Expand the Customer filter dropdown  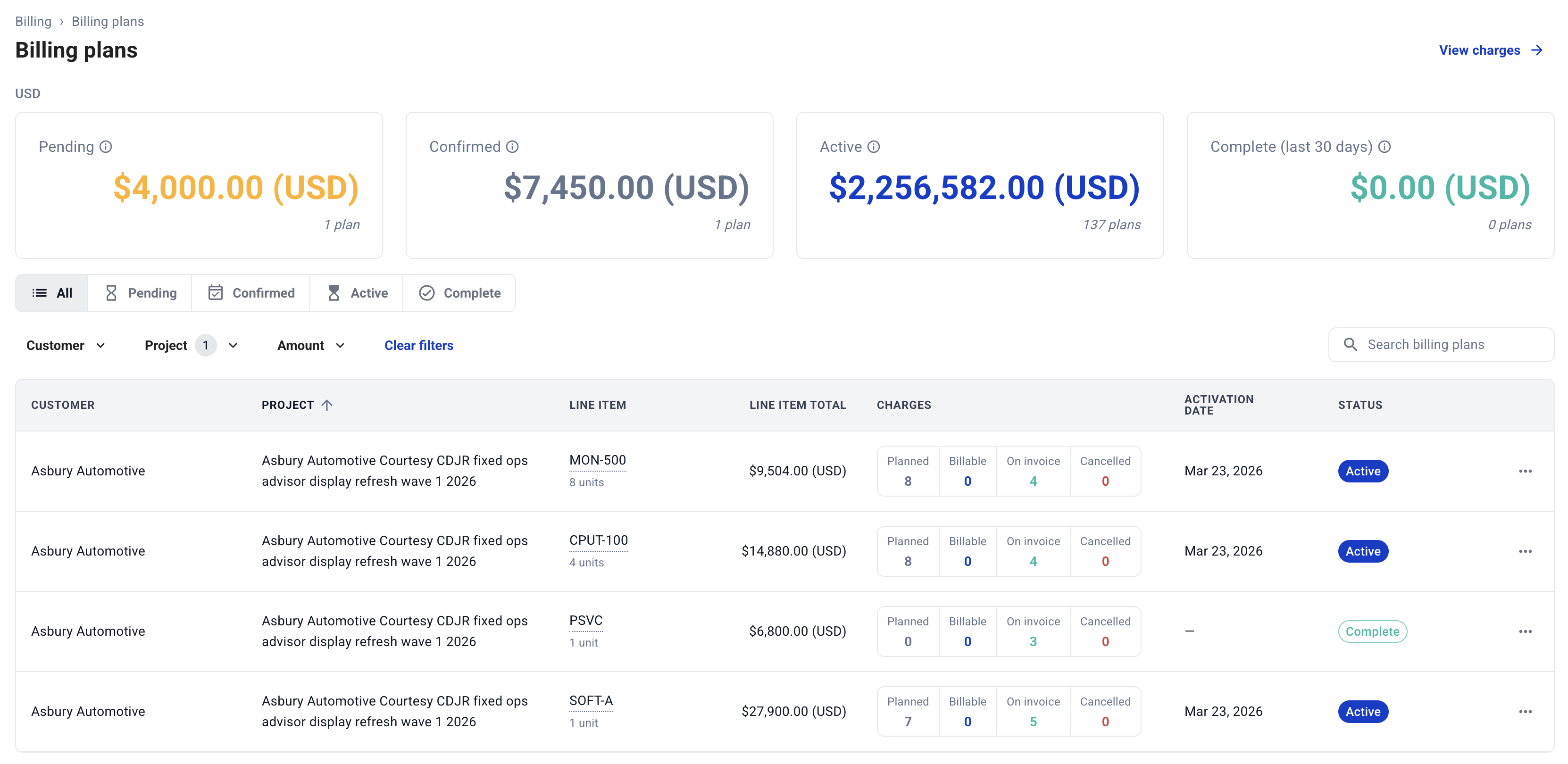tap(66, 346)
